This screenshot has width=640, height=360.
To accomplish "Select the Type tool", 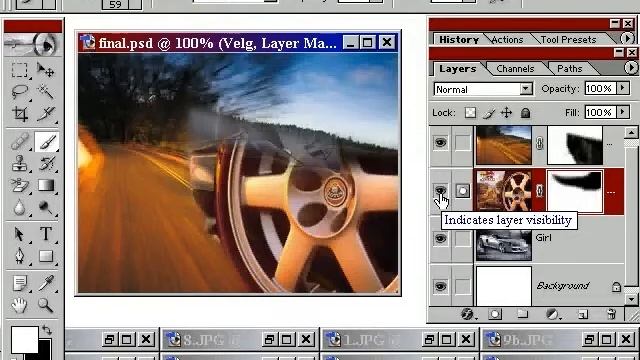I will [x=46, y=234].
